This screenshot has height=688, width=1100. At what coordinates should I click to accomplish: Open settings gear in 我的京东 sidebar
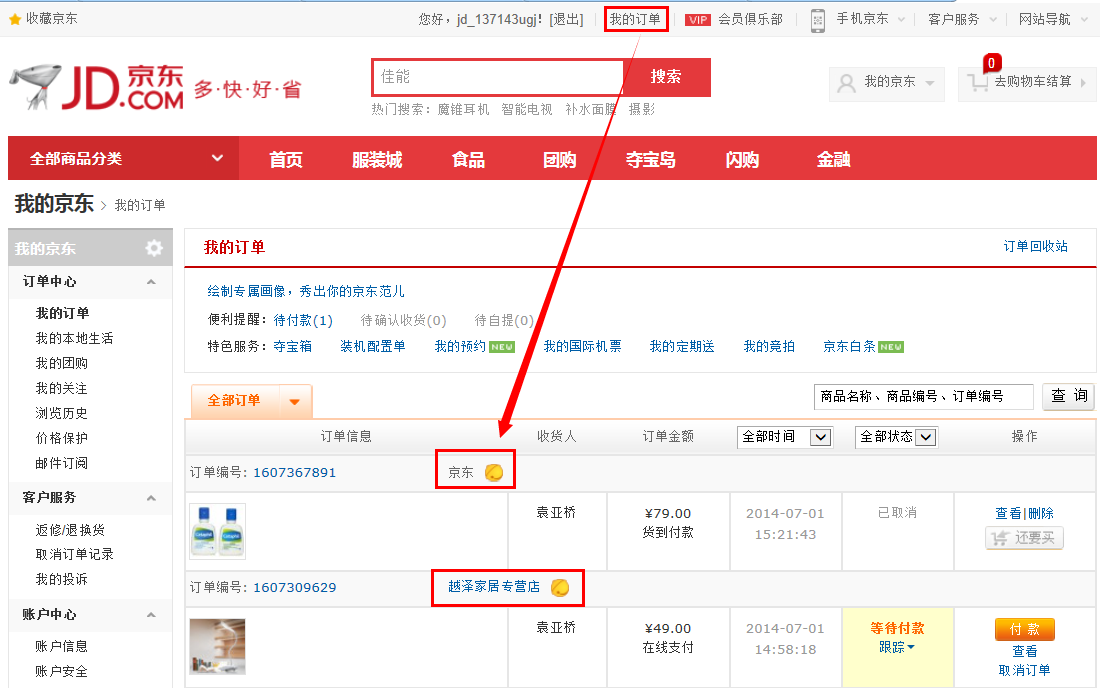point(154,248)
